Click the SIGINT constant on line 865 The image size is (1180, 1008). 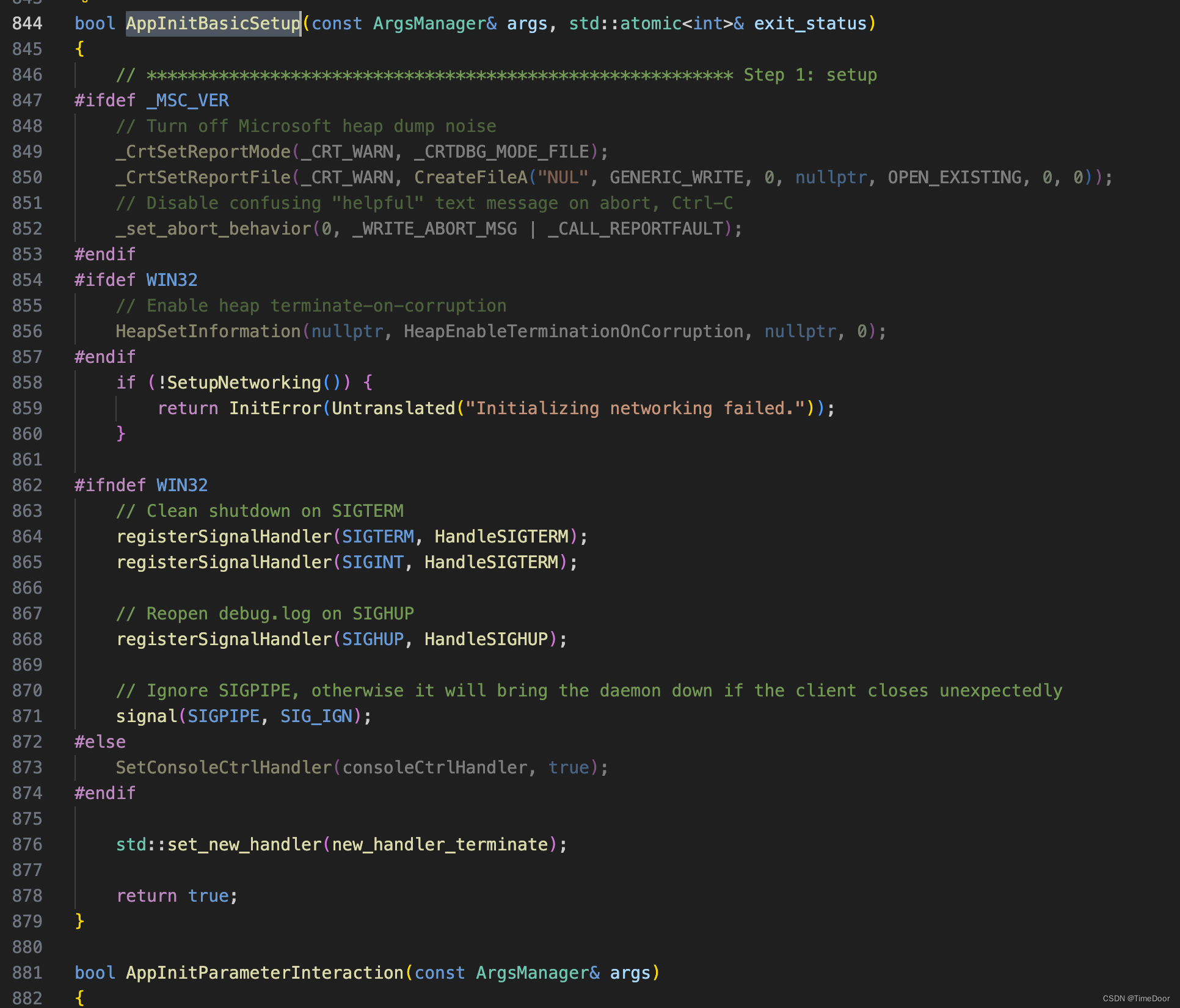click(x=373, y=562)
